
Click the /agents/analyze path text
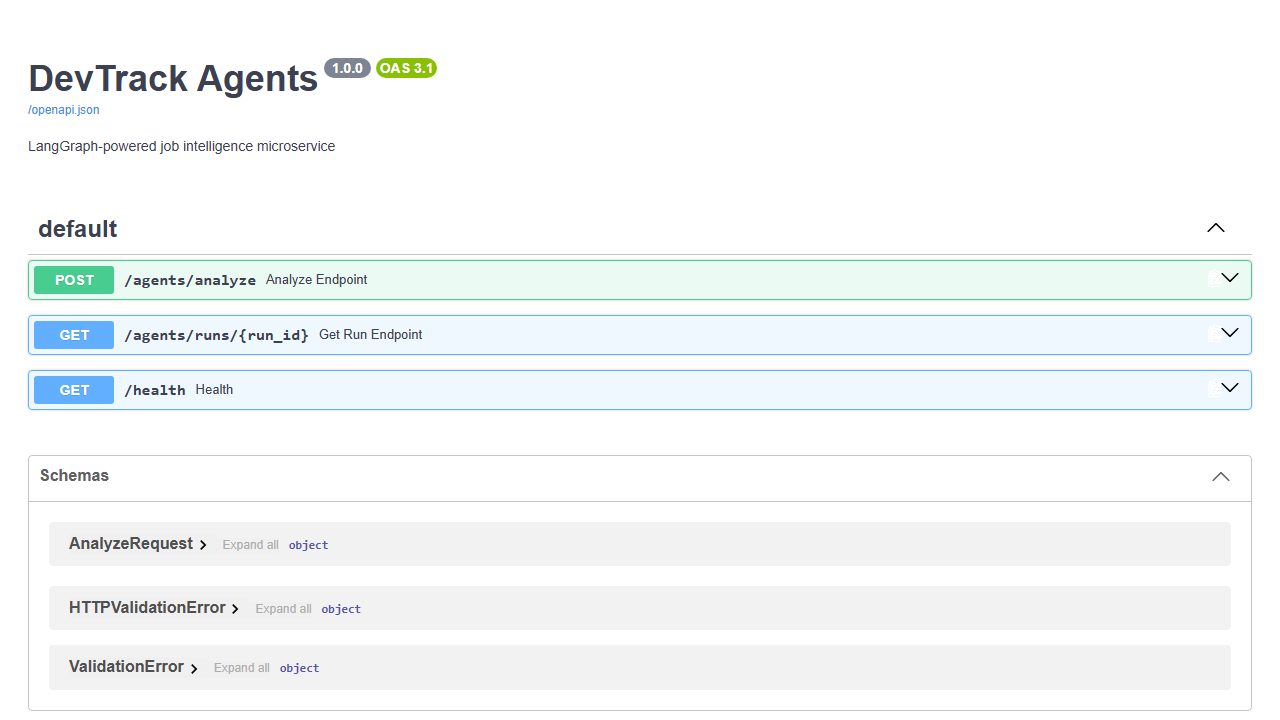coord(190,280)
